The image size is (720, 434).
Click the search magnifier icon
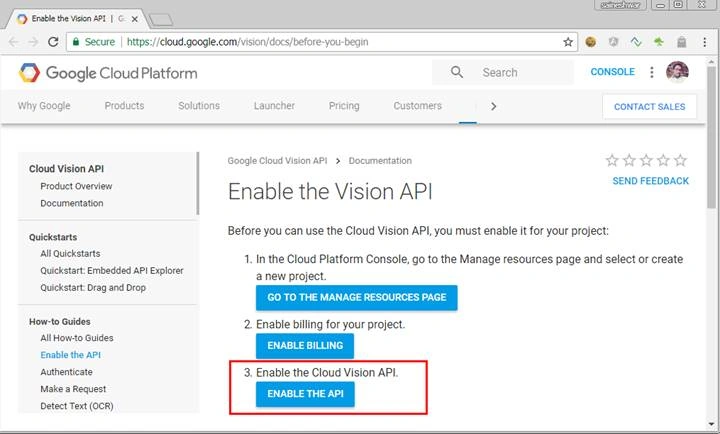(x=457, y=72)
